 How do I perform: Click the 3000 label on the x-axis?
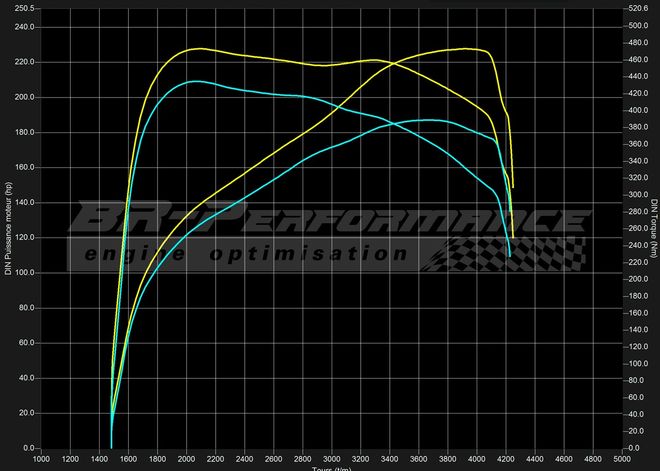pyautogui.click(x=332, y=459)
